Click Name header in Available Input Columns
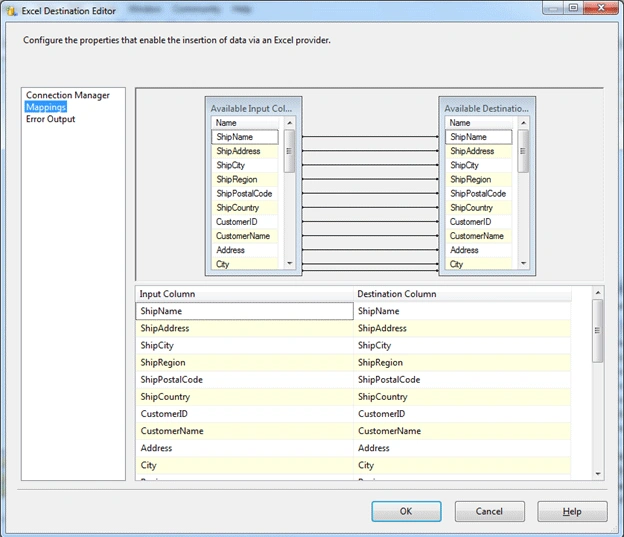This screenshot has height=537, width=624. click(245, 123)
